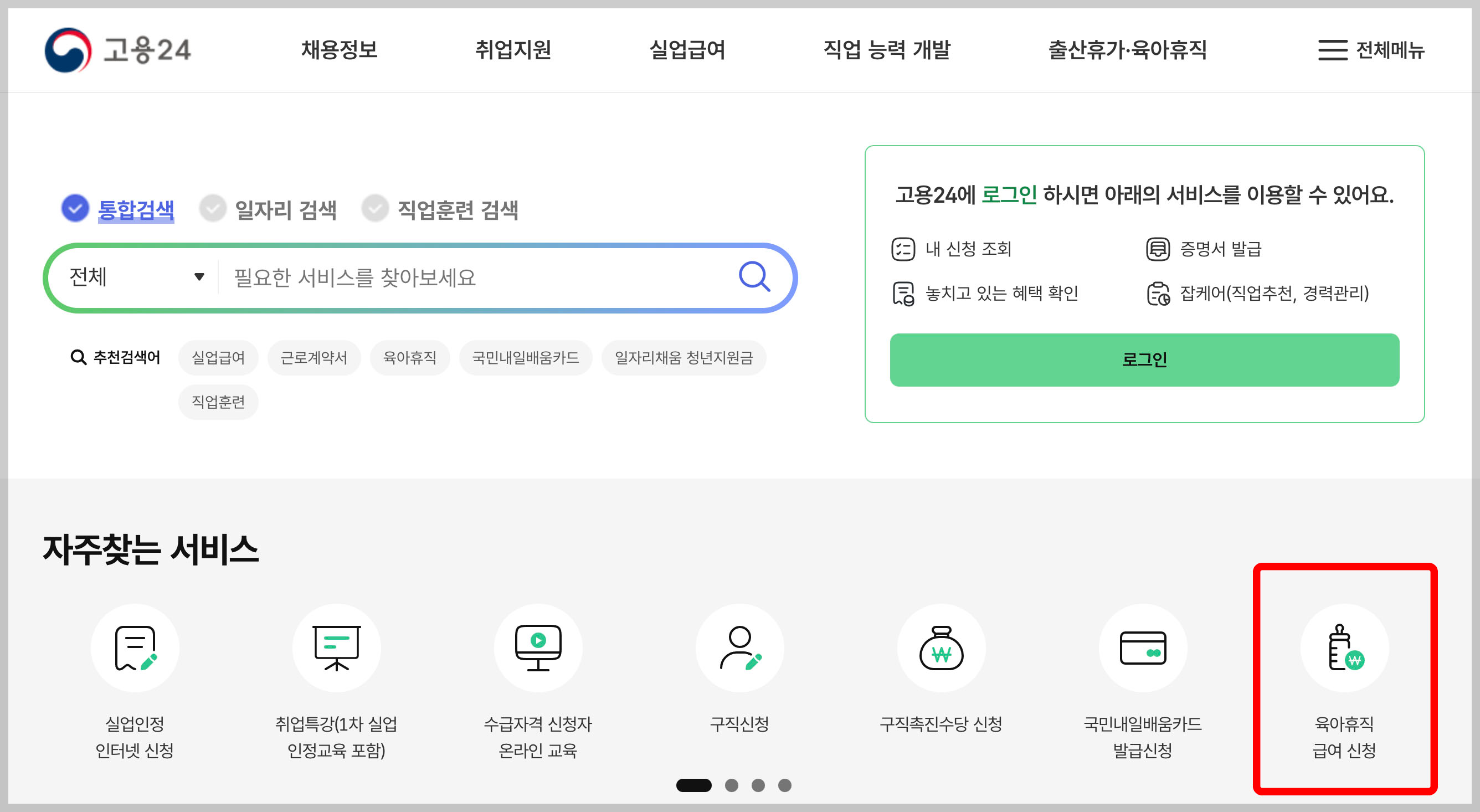
Task: Select the 근로계약서 recommended keyword
Action: click(314, 357)
